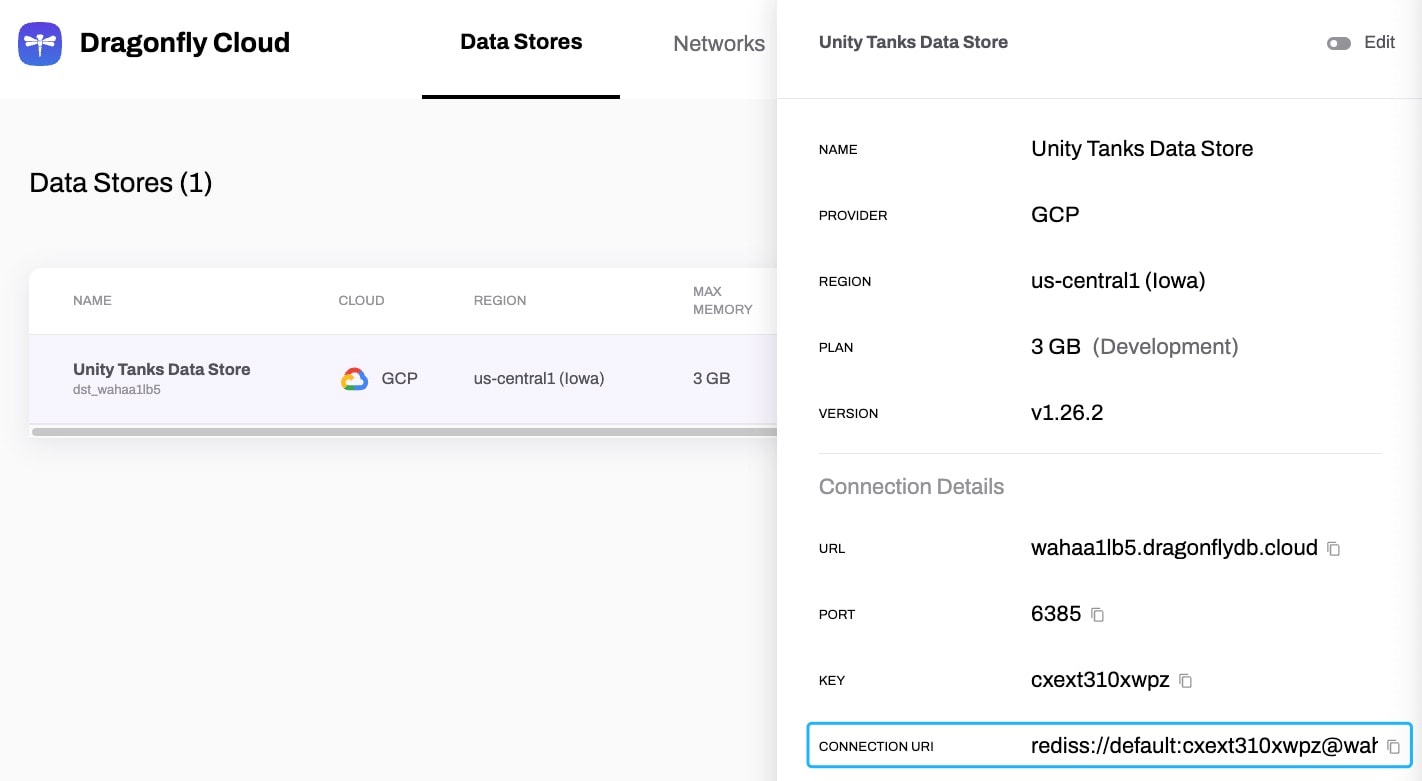
Task: Click the Dragonfly Cloud title
Action: point(185,43)
